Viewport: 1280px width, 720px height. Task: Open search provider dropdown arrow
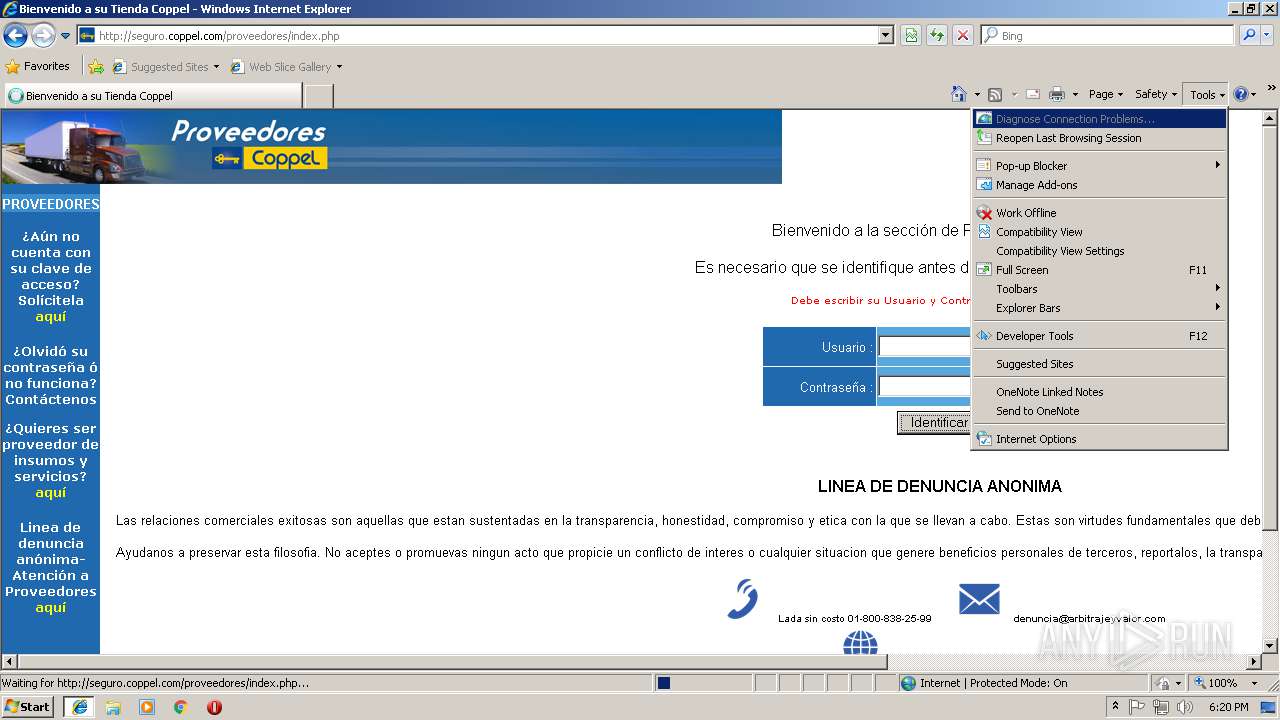click(x=1268, y=35)
